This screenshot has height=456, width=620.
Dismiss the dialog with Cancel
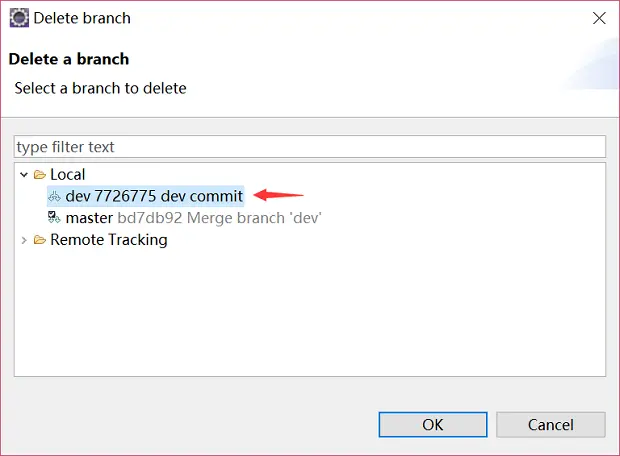pos(550,424)
